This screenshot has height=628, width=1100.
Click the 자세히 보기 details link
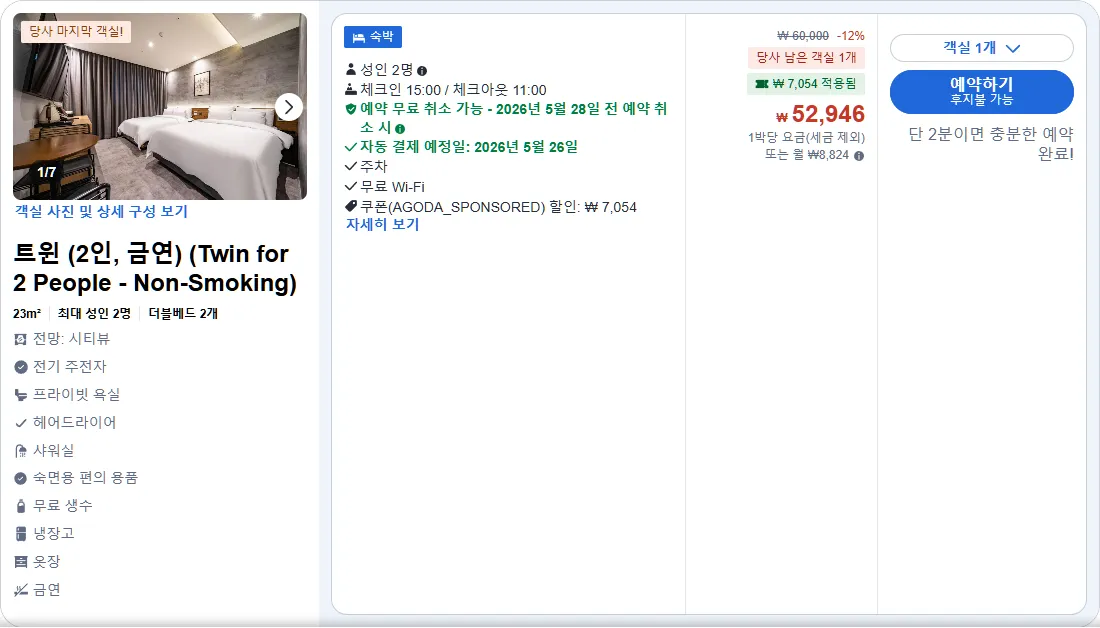pos(382,225)
